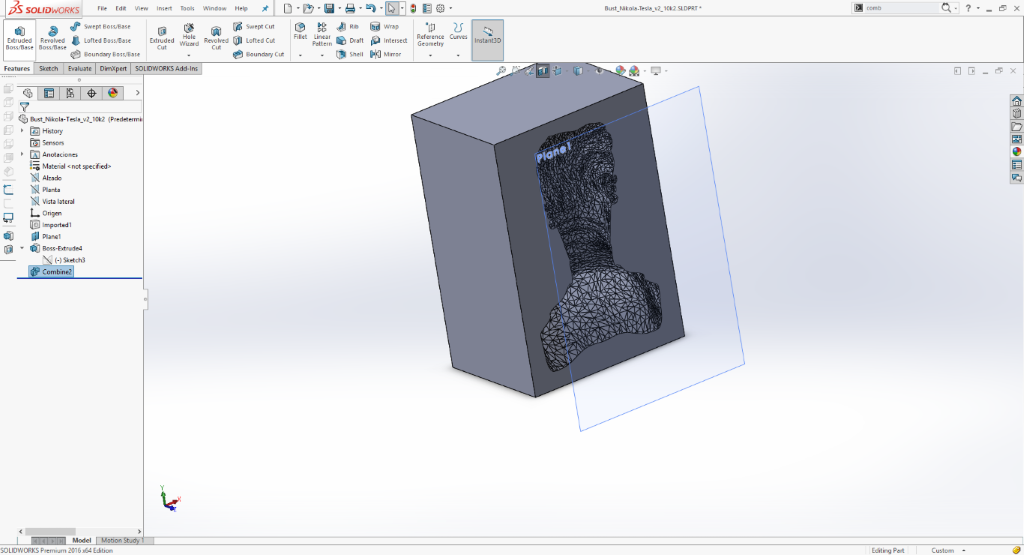The height and width of the screenshot is (555, 1024).
Task: Open the PropertyManager tab
Action: tap(49, 93)
